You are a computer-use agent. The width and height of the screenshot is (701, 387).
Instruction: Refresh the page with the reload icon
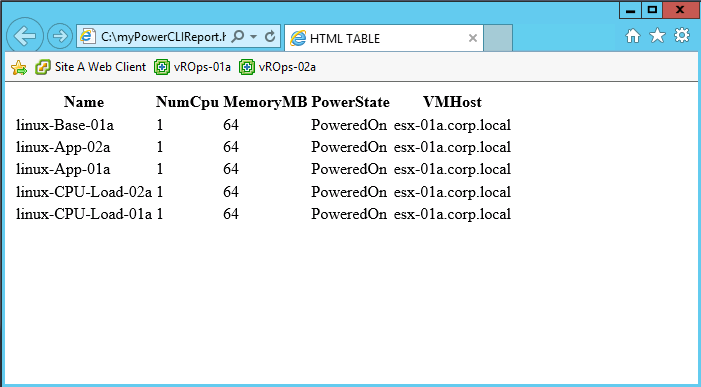click(270, 36)
